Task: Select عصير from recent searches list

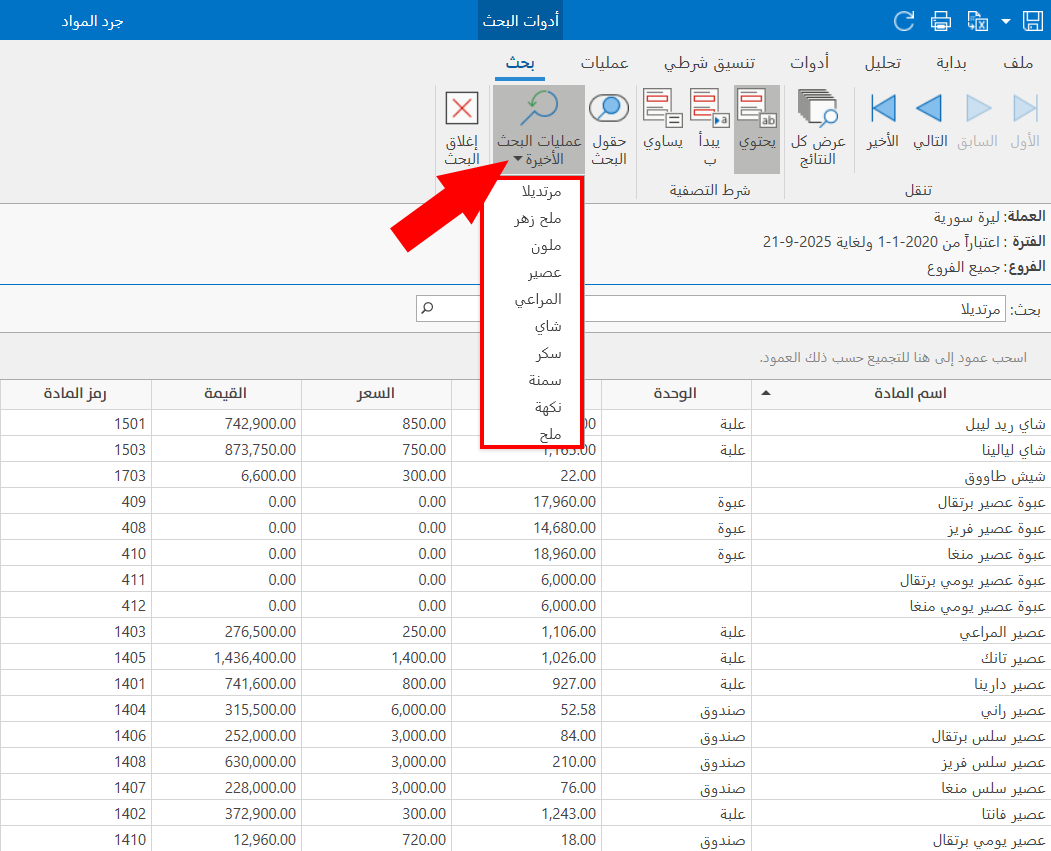Action: [x=545, y=272]
